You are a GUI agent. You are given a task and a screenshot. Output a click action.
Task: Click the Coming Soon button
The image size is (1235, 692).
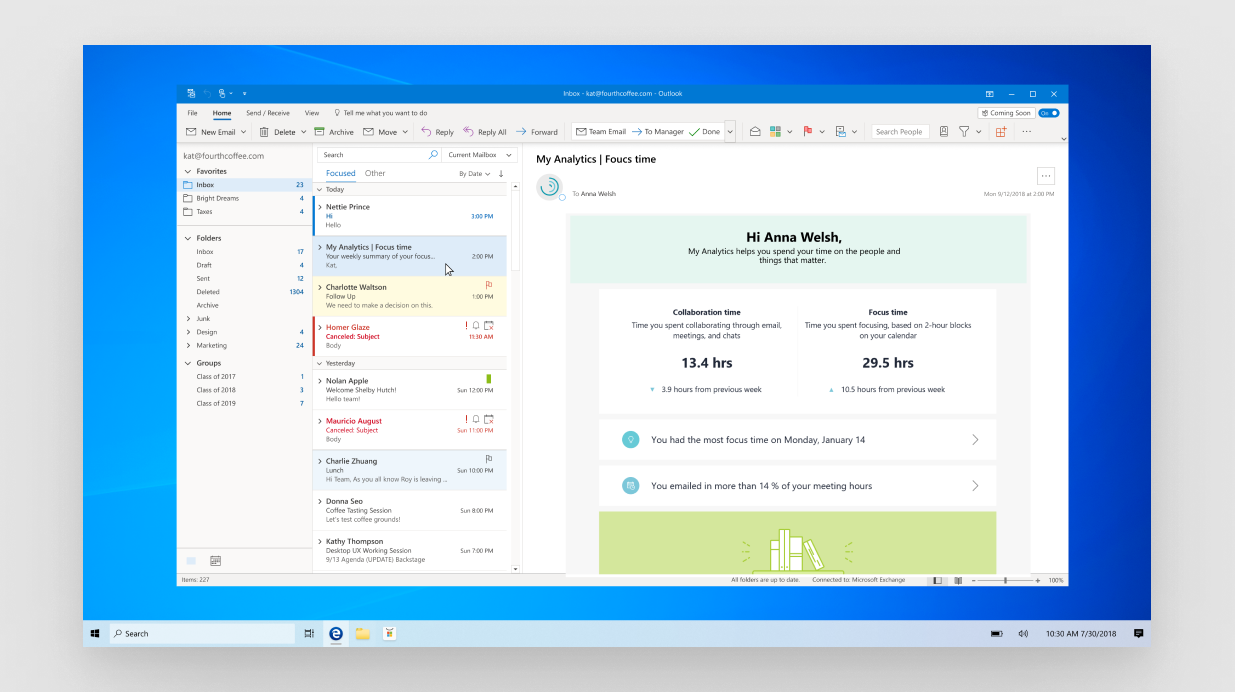[x=1006, y=113]
